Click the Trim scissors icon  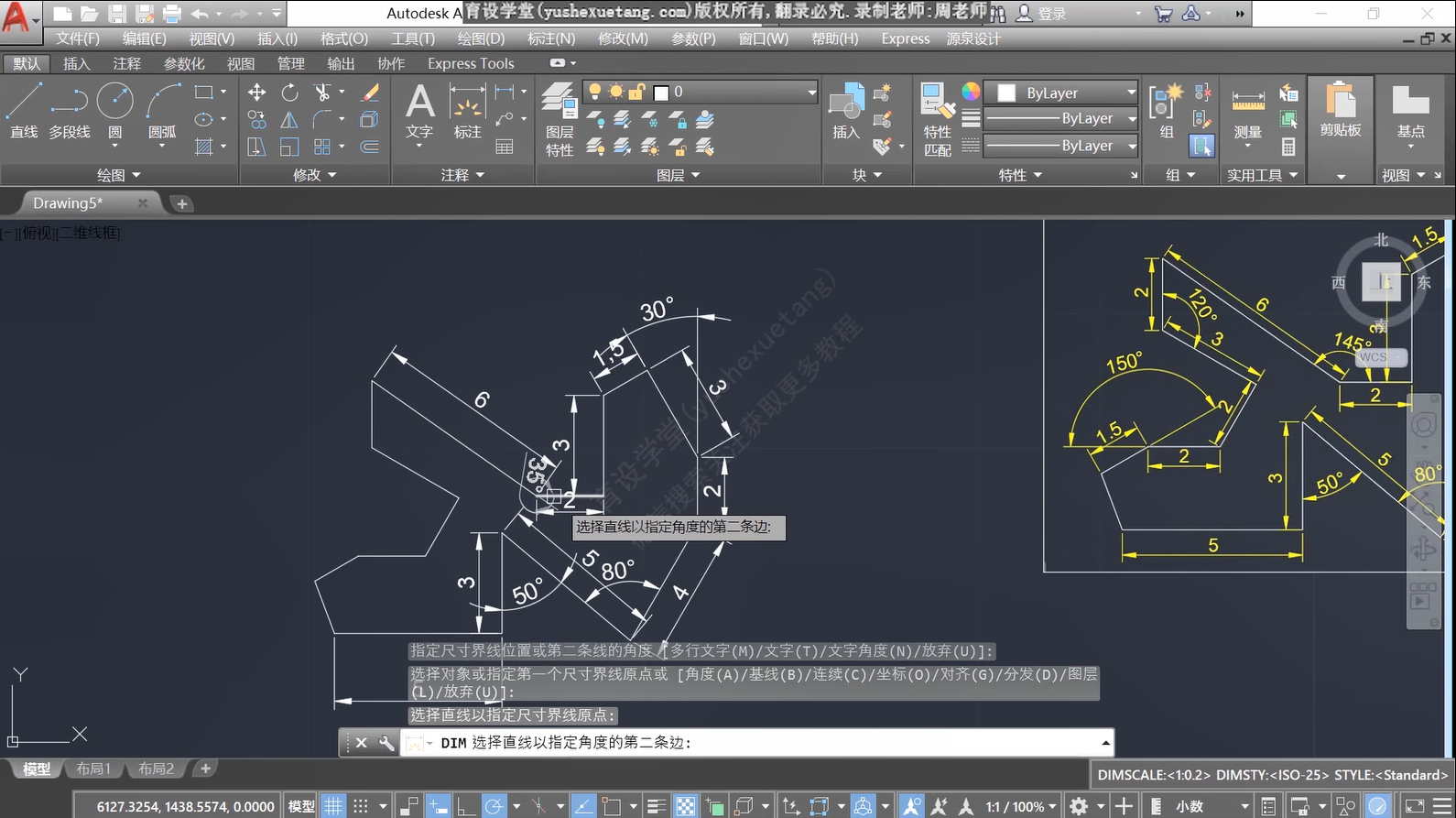click(322, 92)
